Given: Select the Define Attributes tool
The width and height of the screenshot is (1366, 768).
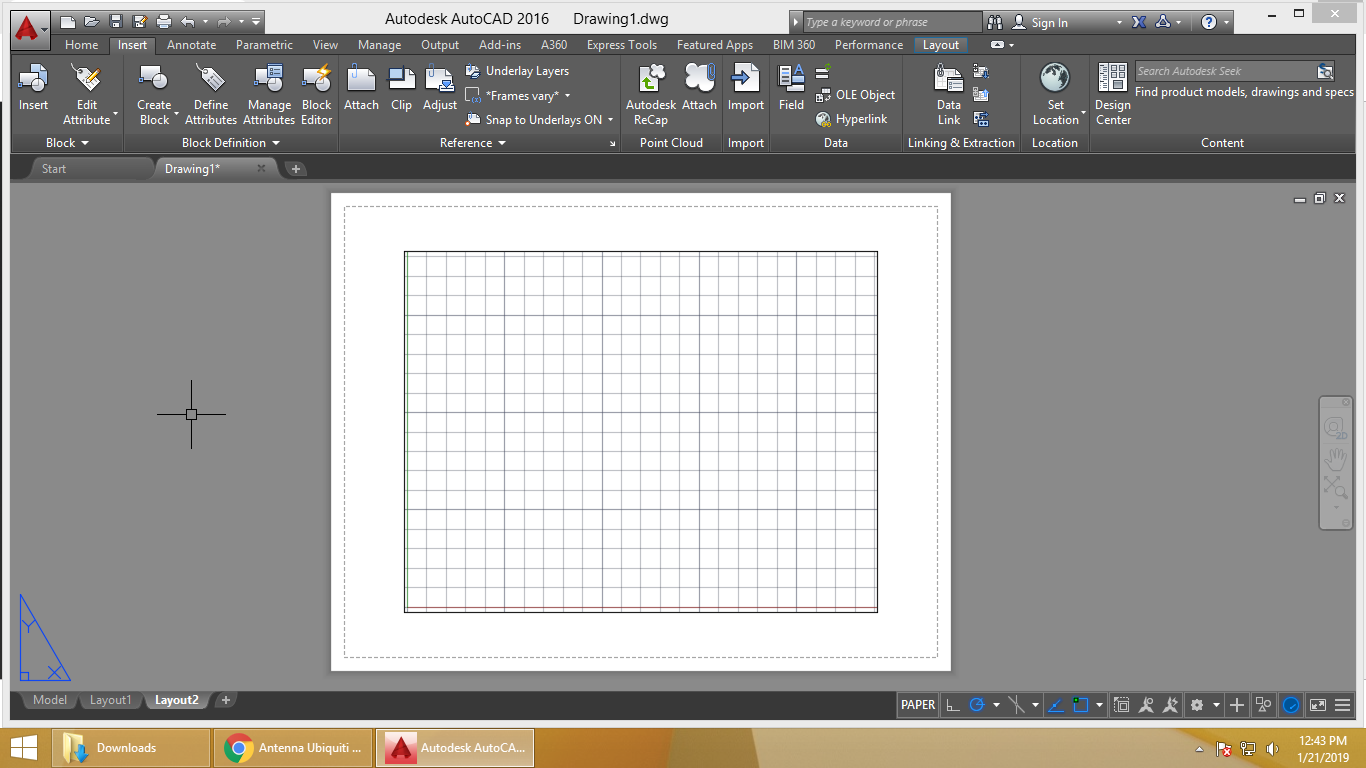Looking at the screenshot, I should point(211,95).
